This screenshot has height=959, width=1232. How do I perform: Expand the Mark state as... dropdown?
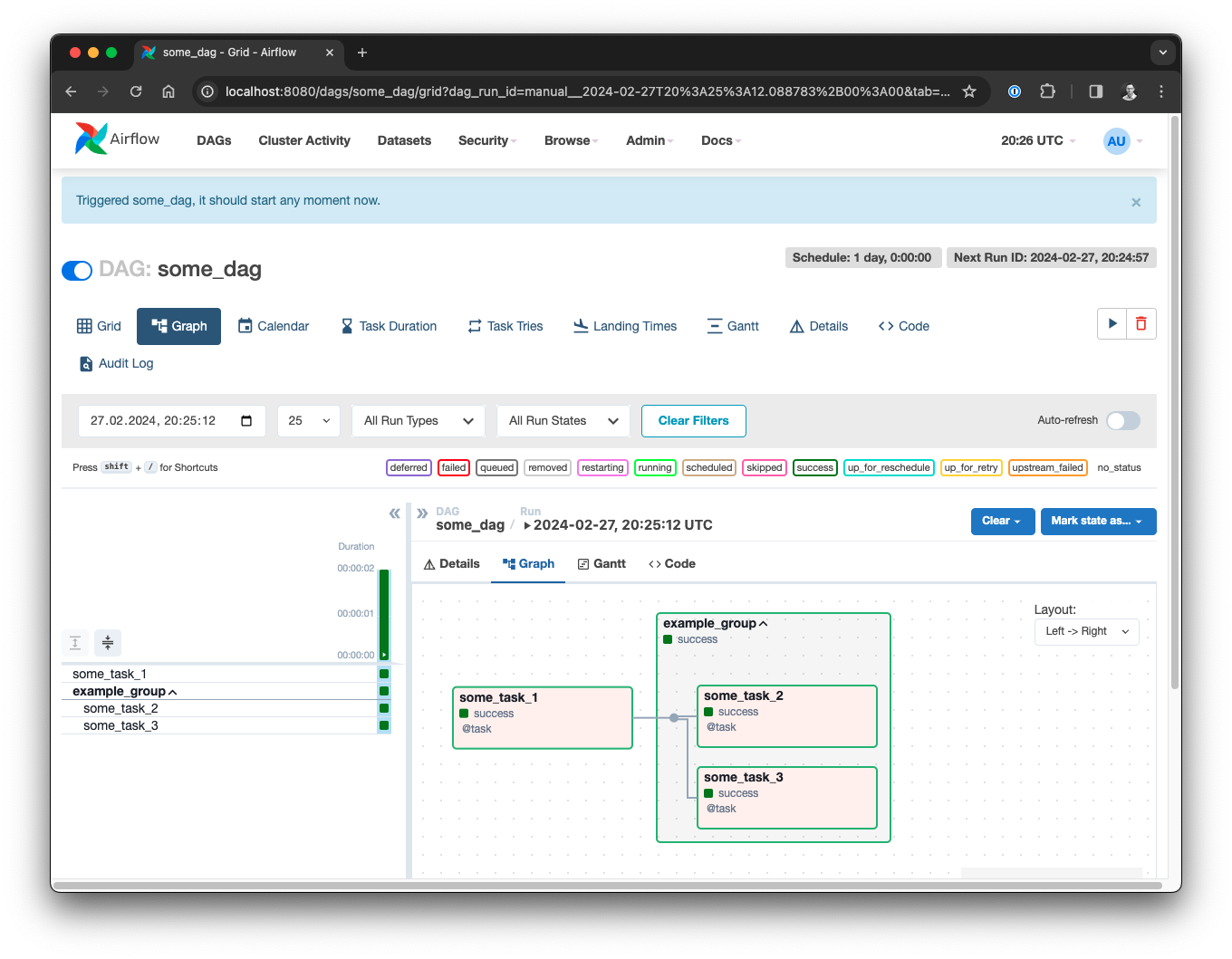click(x=1098, y=522)
